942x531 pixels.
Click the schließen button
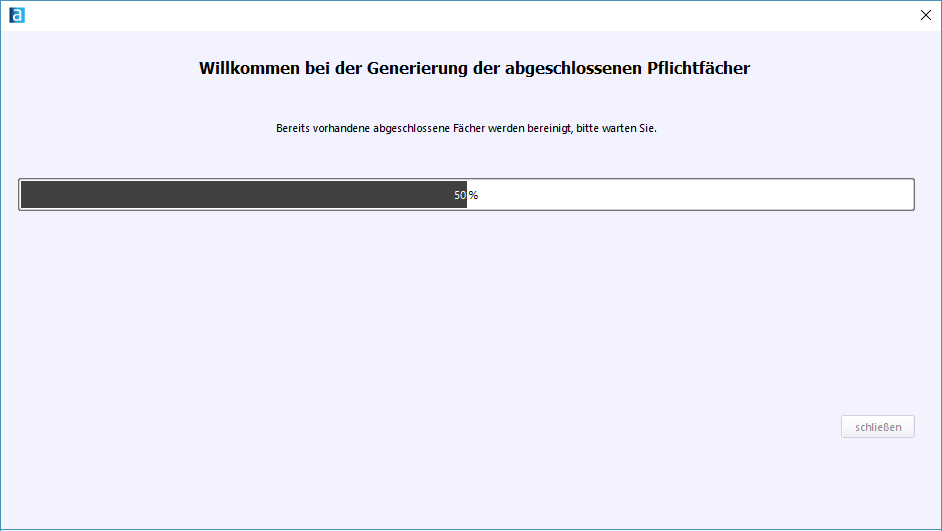point(878,426)
